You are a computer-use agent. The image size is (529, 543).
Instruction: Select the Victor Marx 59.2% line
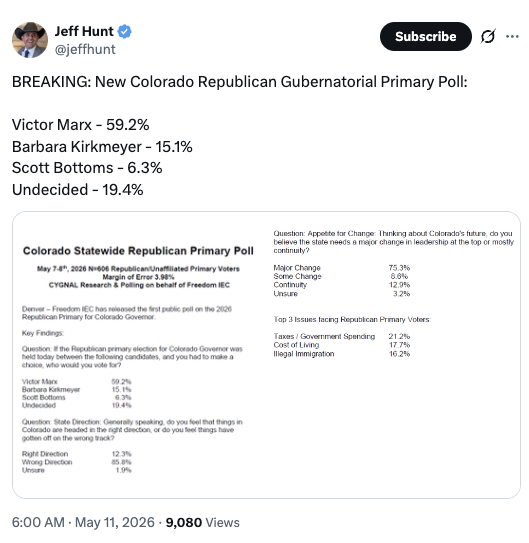tap(81, 125)
